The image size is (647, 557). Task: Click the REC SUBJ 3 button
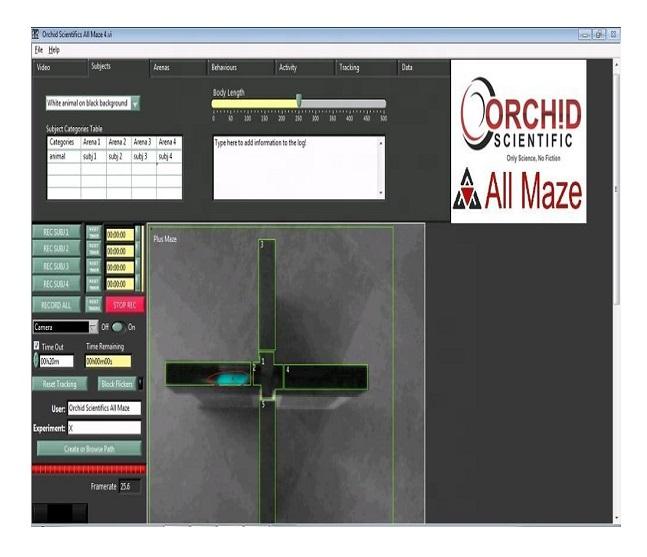[57, 267]
